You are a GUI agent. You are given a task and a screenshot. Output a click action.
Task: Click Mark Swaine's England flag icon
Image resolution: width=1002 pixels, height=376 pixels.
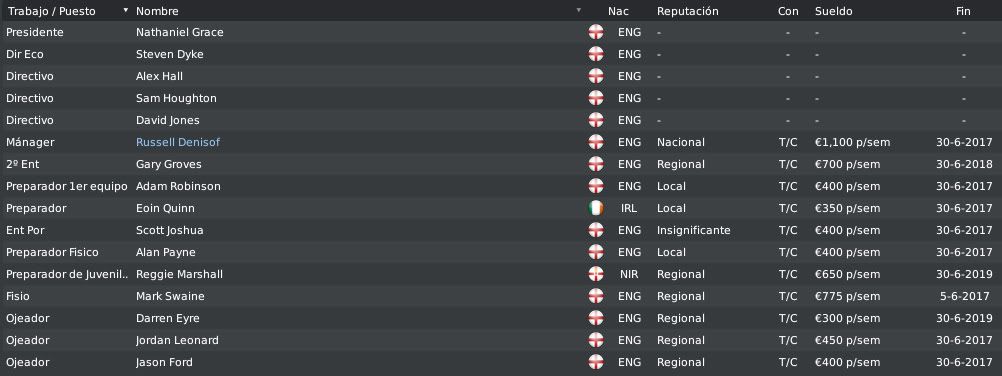coord(596,296)
